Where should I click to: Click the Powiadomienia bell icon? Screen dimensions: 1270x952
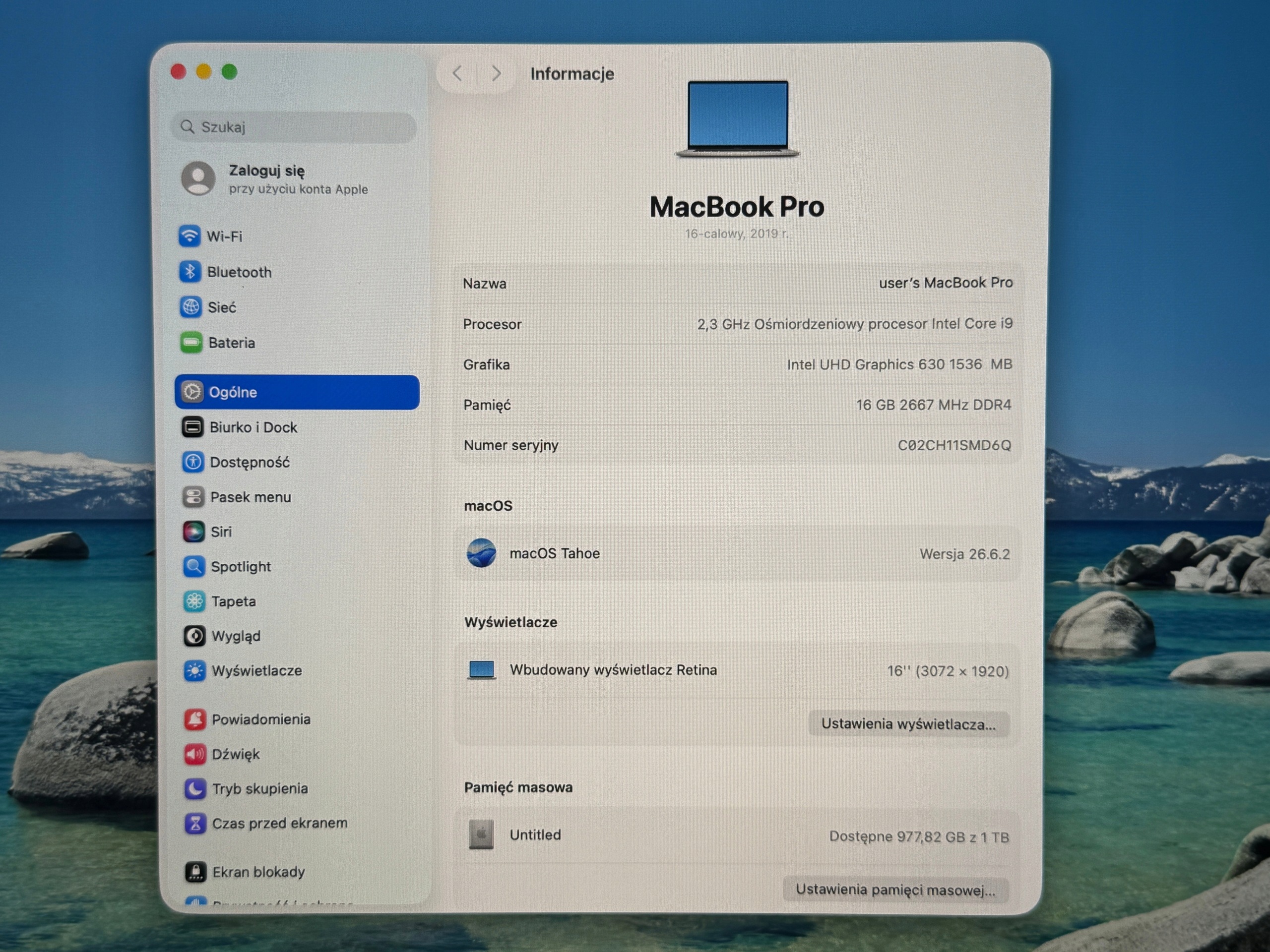(195, 719)
